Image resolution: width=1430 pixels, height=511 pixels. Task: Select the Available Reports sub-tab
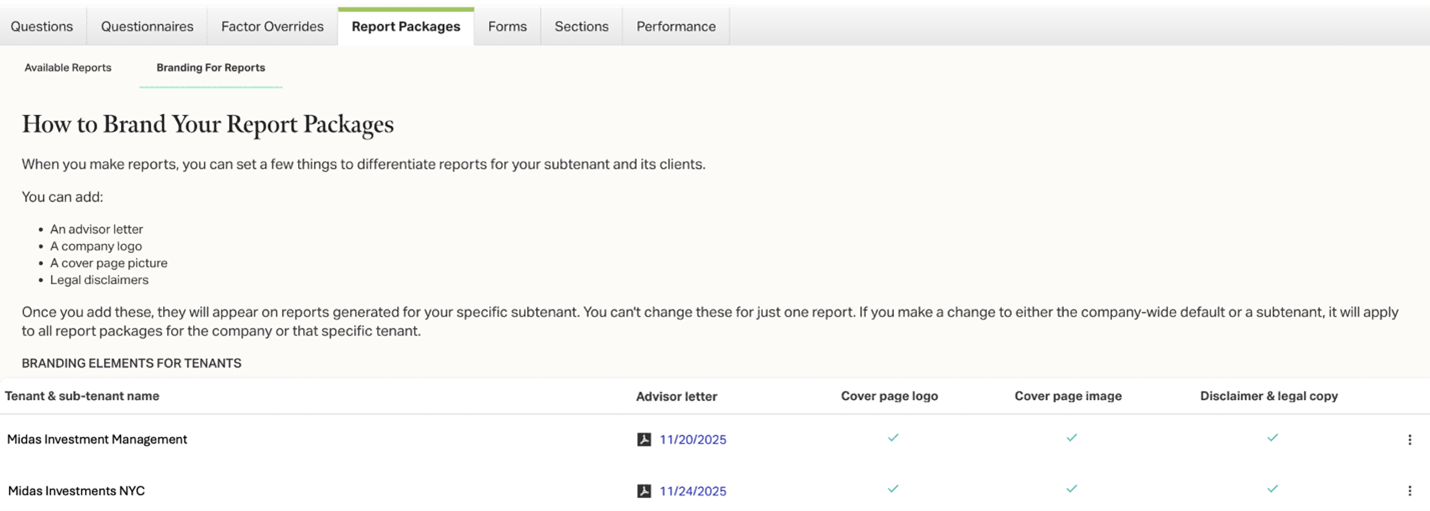[x=68, y=68]
